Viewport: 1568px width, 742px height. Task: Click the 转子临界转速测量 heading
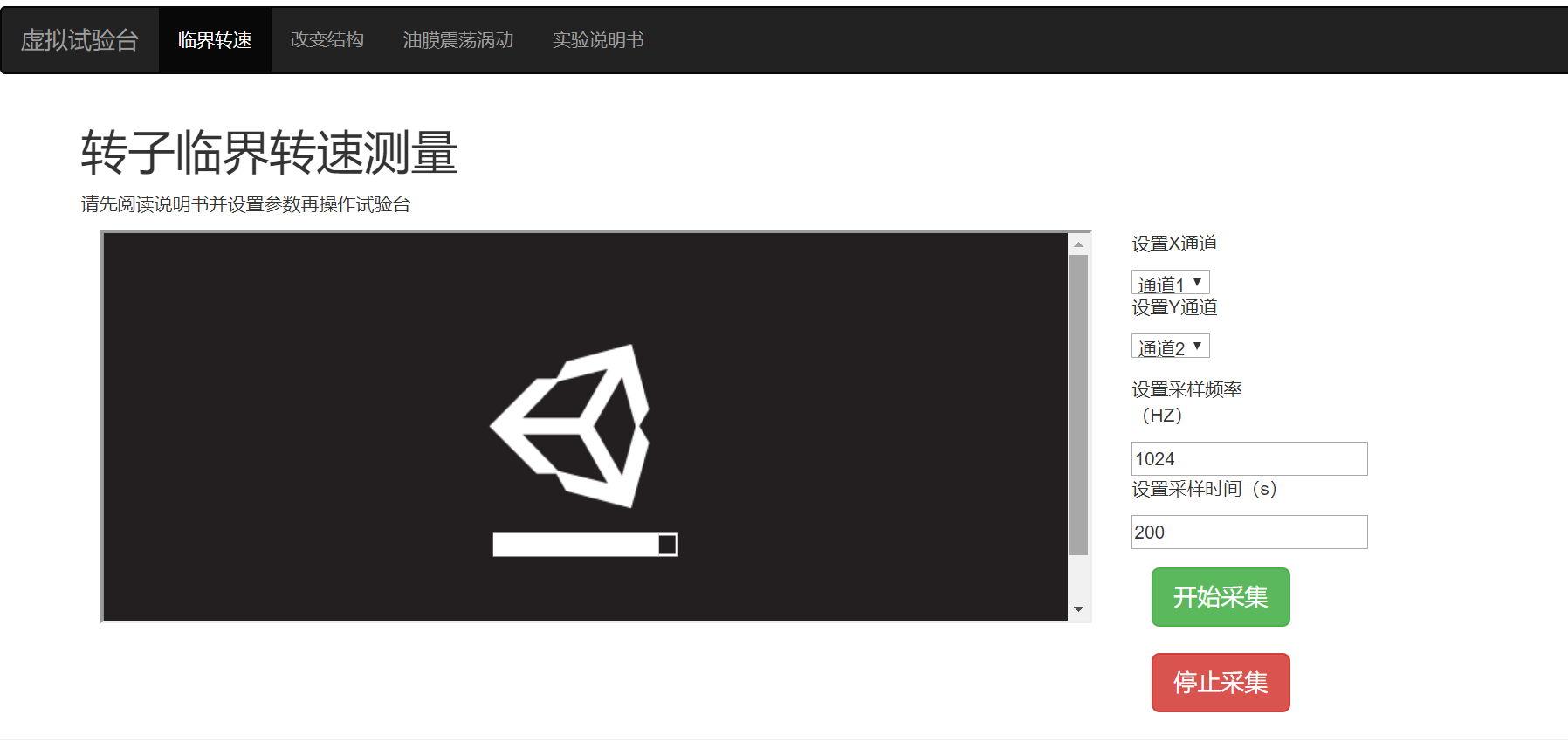tap(269, 153)
